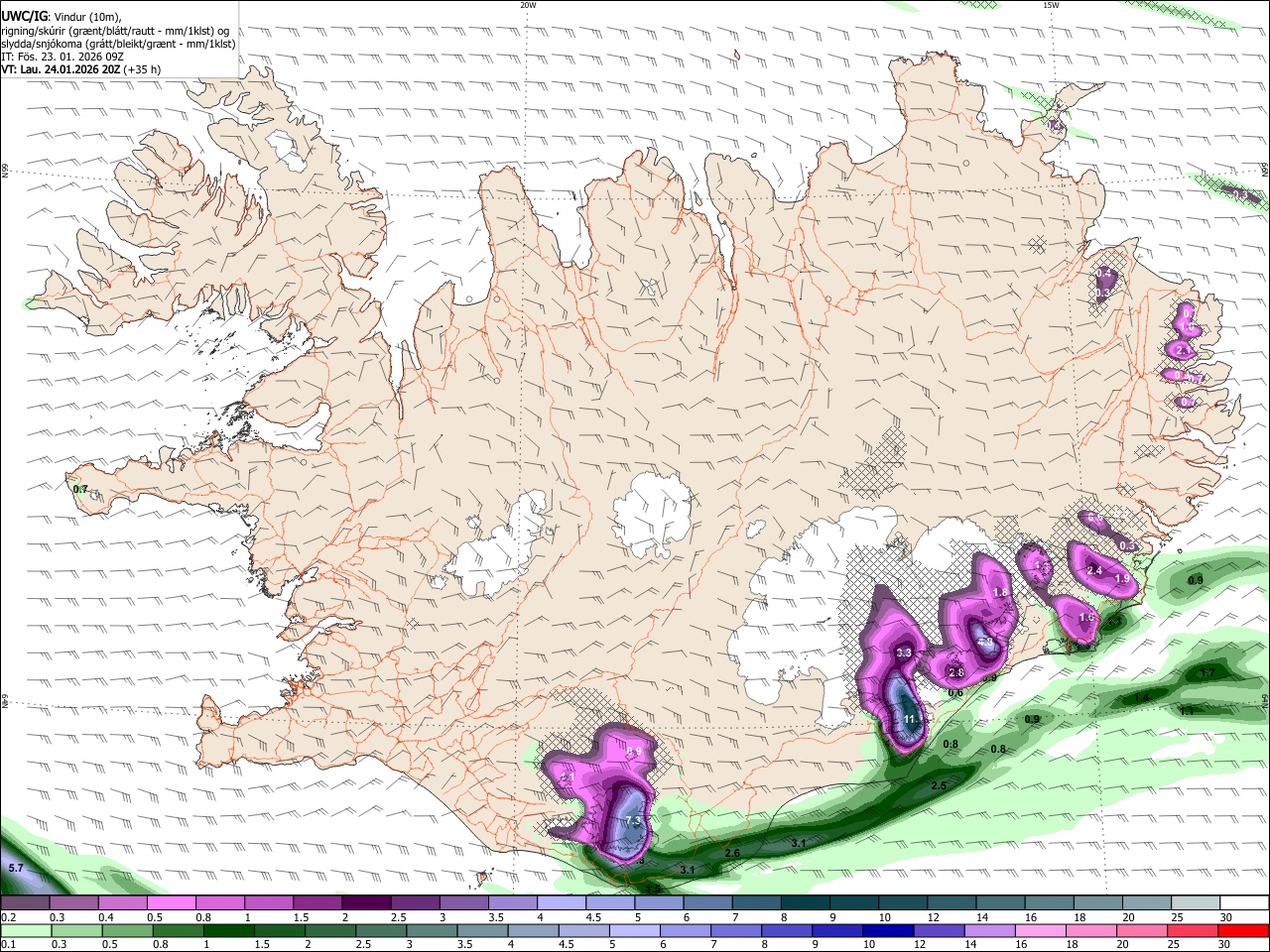This screenshot has height=952, width=1270.
Task: Click the "0.6" value on the southeast coast
Action: pyautogui.click(x=955, y=693)
